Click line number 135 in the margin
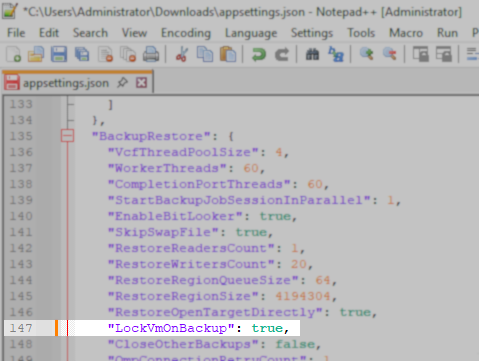This screenshot has height=361, width=479. tap(21, 136)
